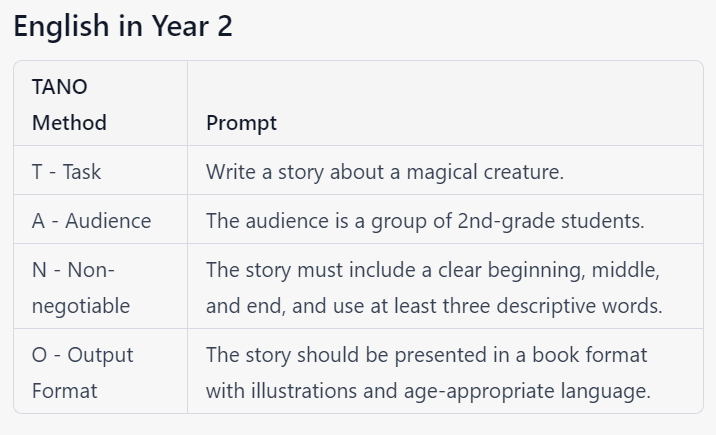The width and height of the screenshot is (716, 435).
Task: Select the "N - Non-negotiable" cell
Action: [80, 288]
